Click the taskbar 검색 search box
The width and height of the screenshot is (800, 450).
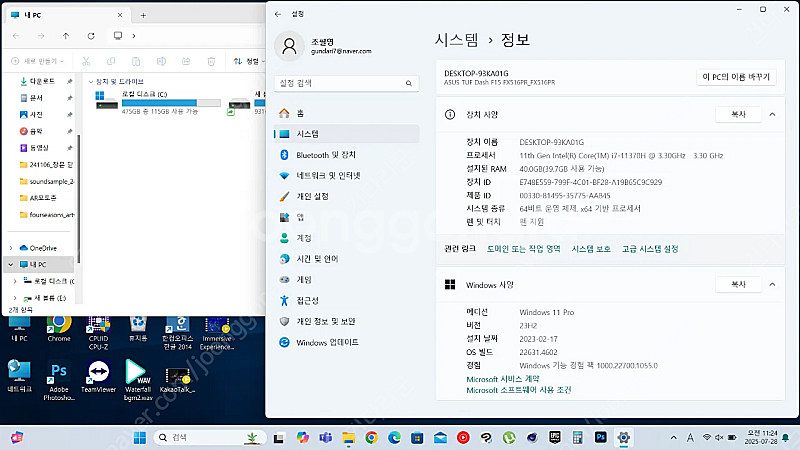210,438
